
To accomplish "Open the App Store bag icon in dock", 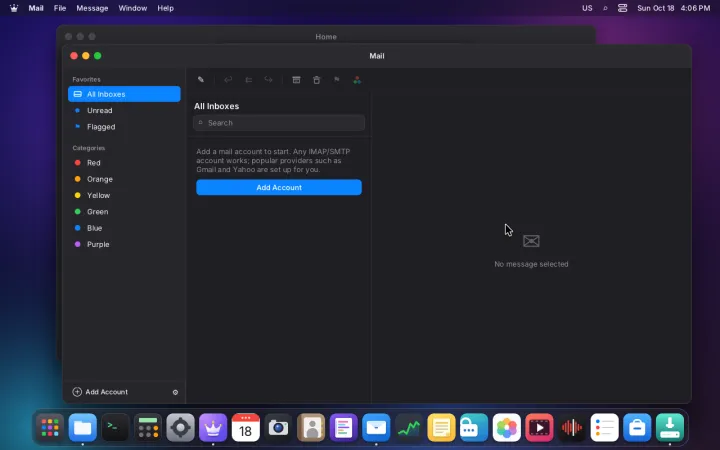I will click(x=637, y=428).
